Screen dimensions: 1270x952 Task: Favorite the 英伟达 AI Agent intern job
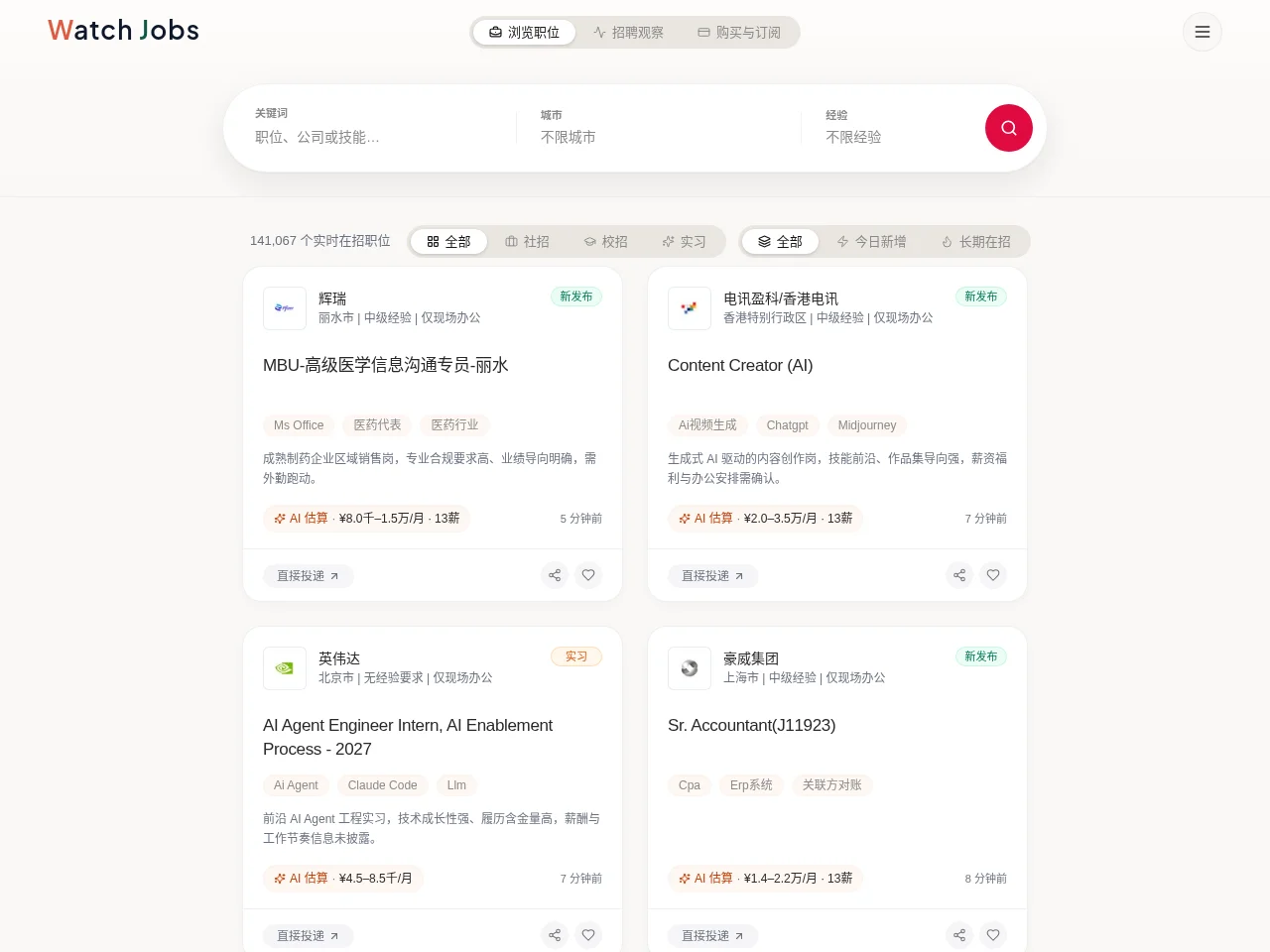coord(588,935)
